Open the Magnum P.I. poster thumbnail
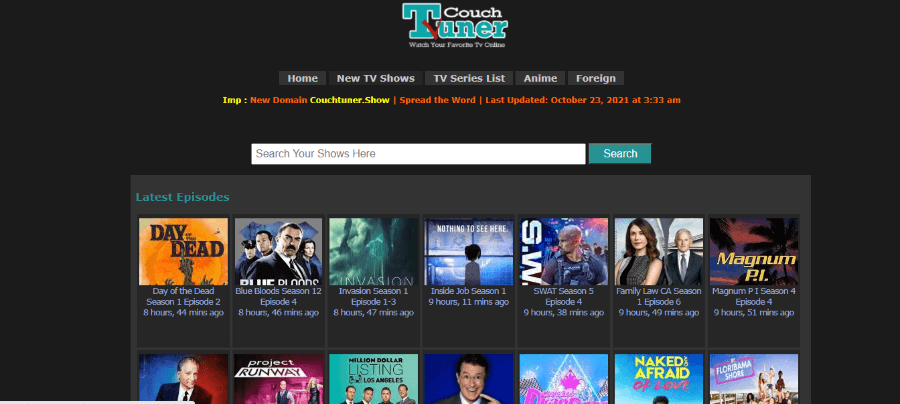900x404 pixels. pos(754,251)
